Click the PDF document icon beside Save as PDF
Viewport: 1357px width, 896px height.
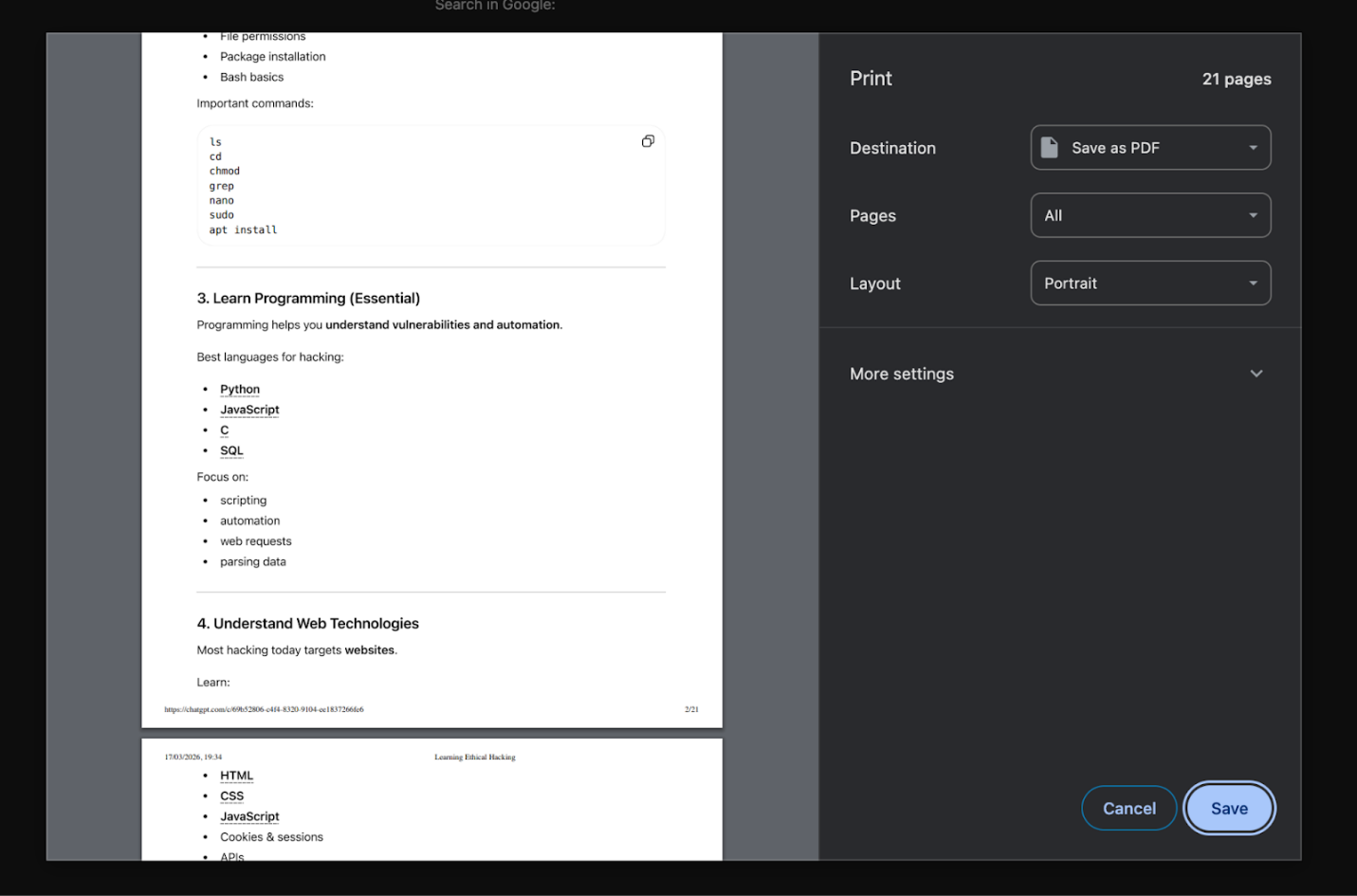pos(1050,147)
